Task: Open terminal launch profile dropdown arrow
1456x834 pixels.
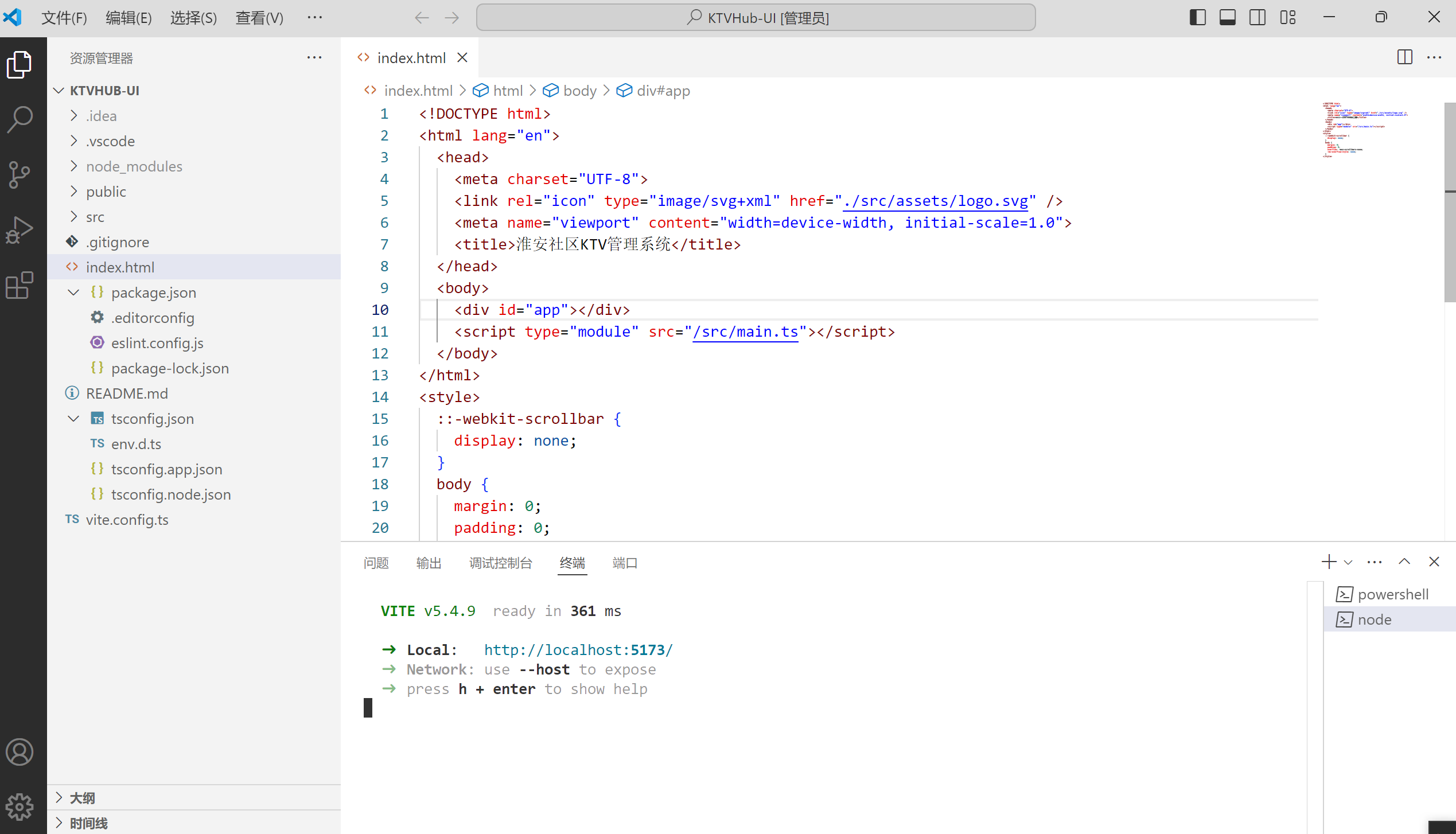Action: [1348, 562]
